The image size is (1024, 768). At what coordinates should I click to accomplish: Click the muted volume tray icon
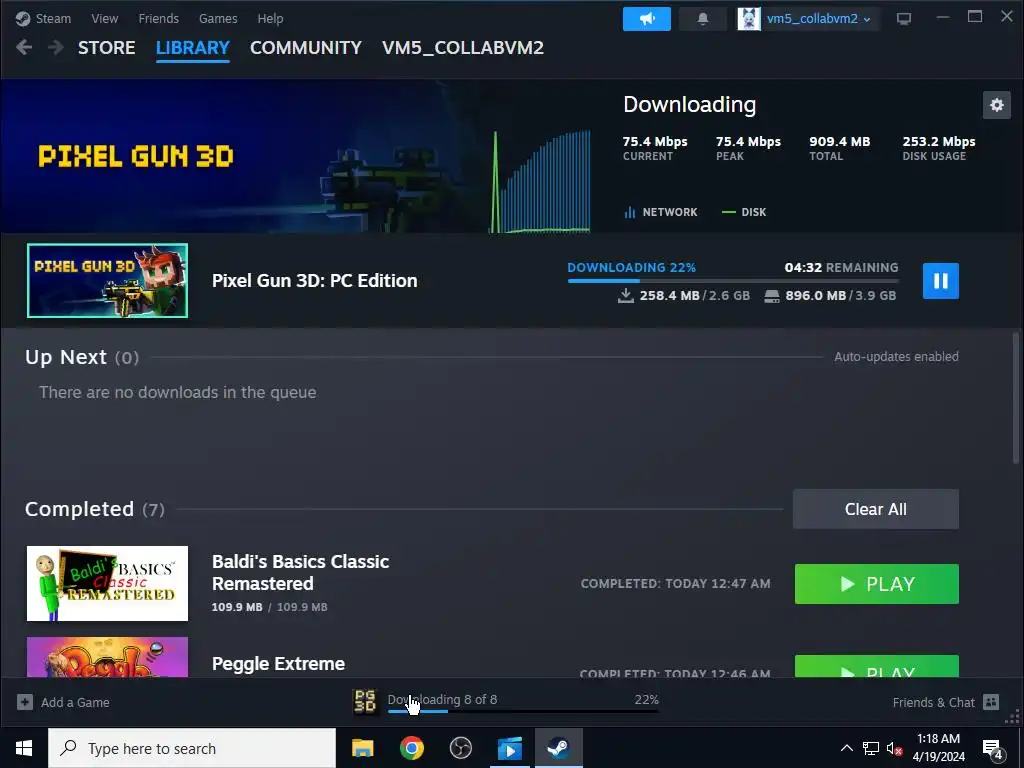point(895,748)
